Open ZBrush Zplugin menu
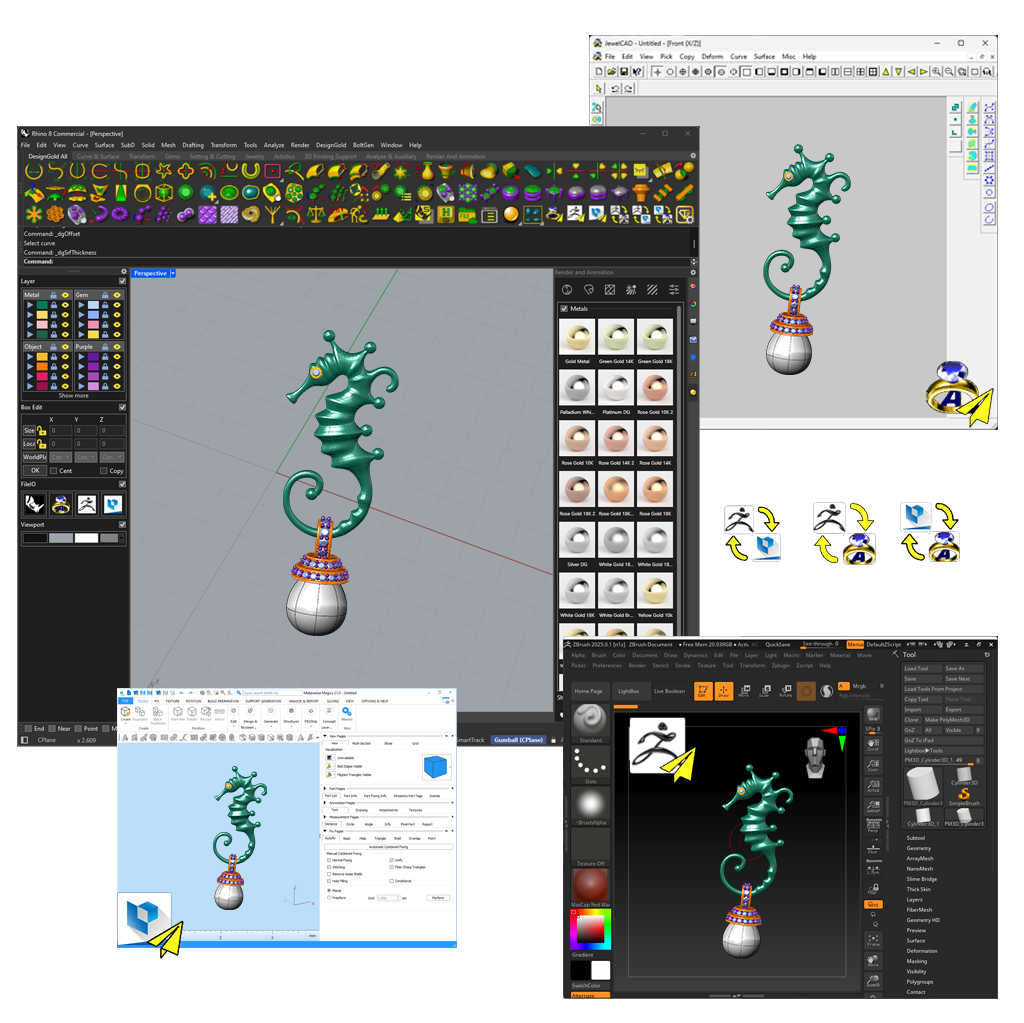The height and width of the screenshot is (1023, 1024). [x=780, y=665]
